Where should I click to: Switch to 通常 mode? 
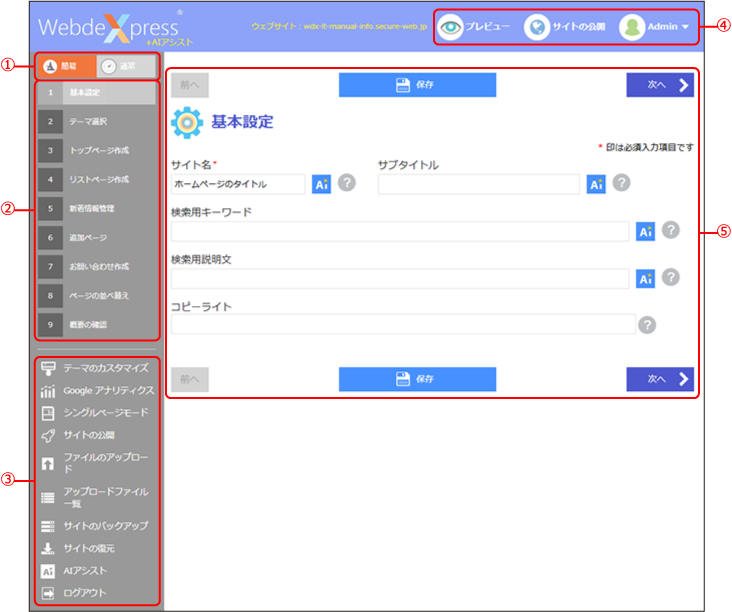click(x=126, y=67)
